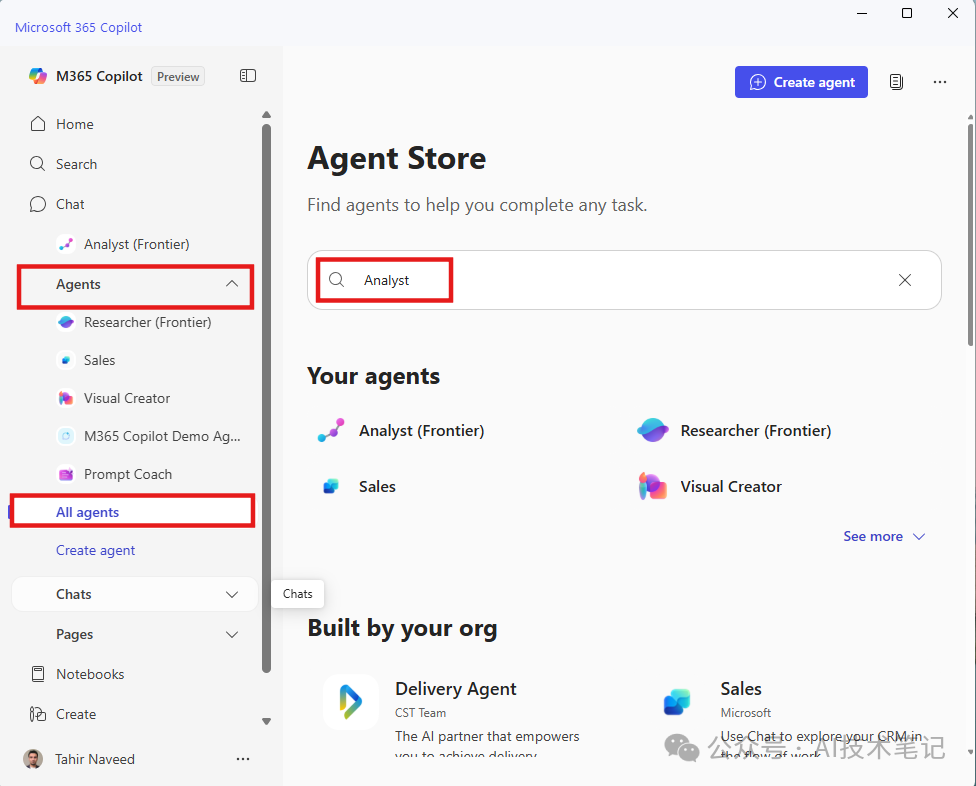Click the Delivery Agent logo
The height and width of the screenshot is (786, 976).
[x=350, y=702]
